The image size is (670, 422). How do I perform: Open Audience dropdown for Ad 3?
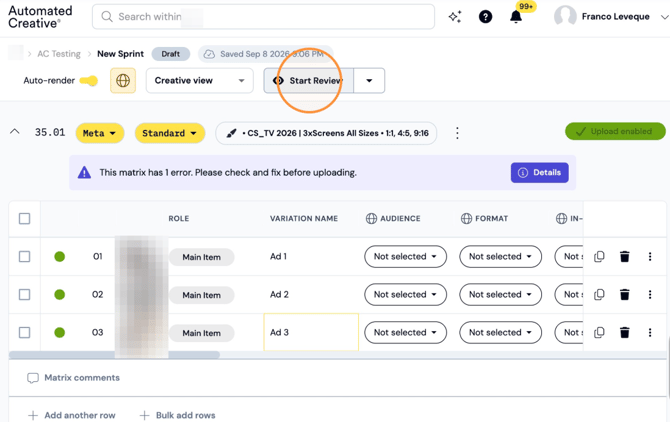coord(405,332)
